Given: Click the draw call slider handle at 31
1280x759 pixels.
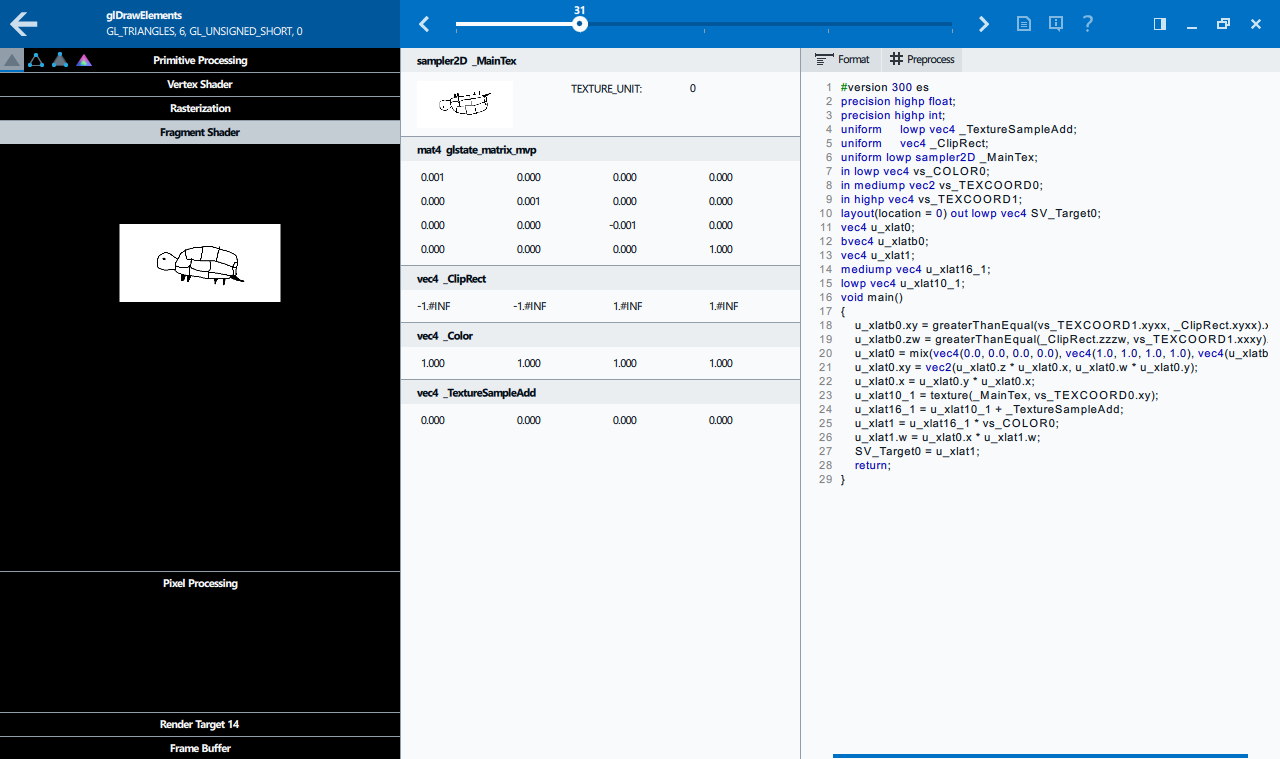Looking at the screenshot, I should (x=580, y=24).
